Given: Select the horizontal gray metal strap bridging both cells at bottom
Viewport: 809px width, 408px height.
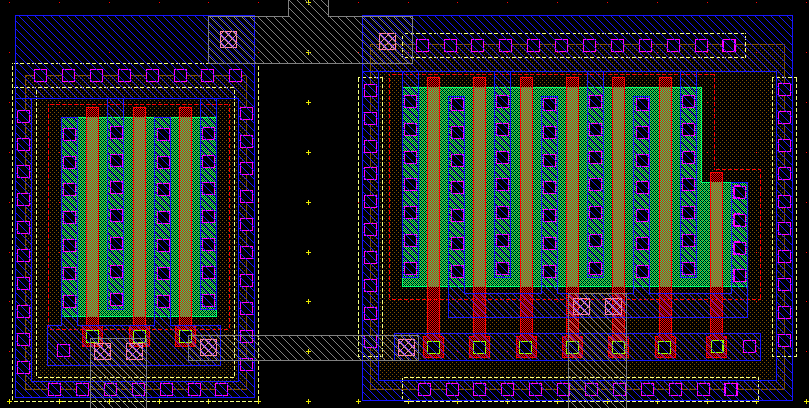Looking at the screenshot, I should (303, 348).
